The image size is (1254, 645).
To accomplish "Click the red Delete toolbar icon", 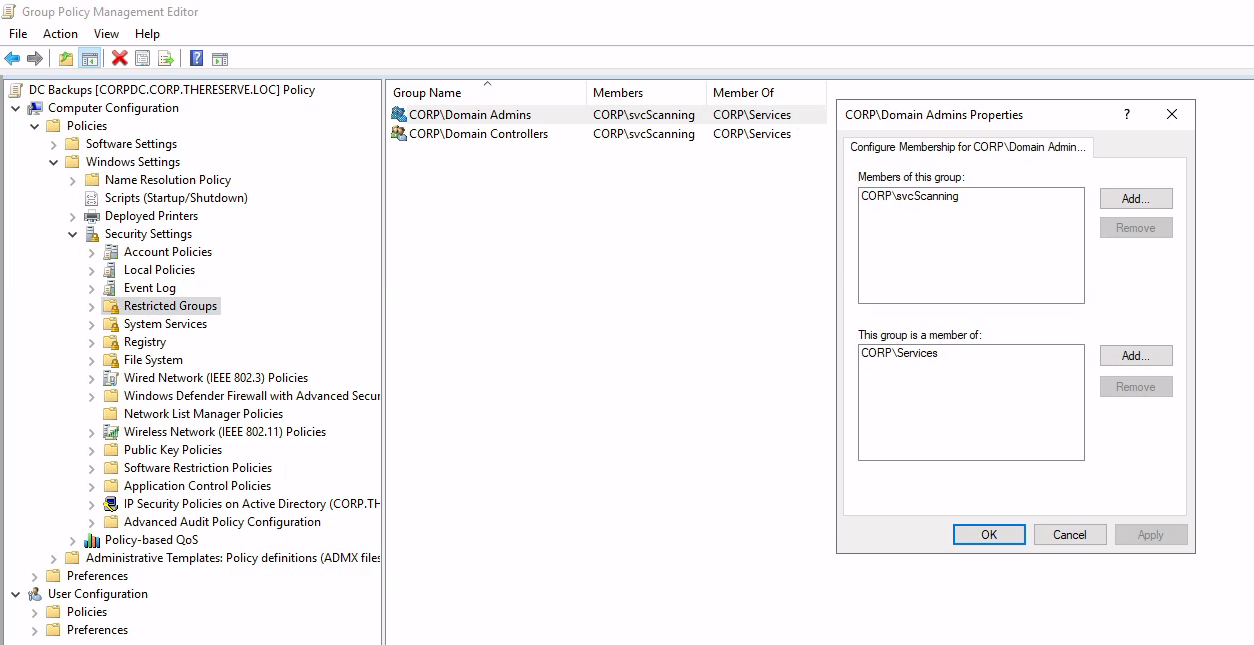I will 120,59.
